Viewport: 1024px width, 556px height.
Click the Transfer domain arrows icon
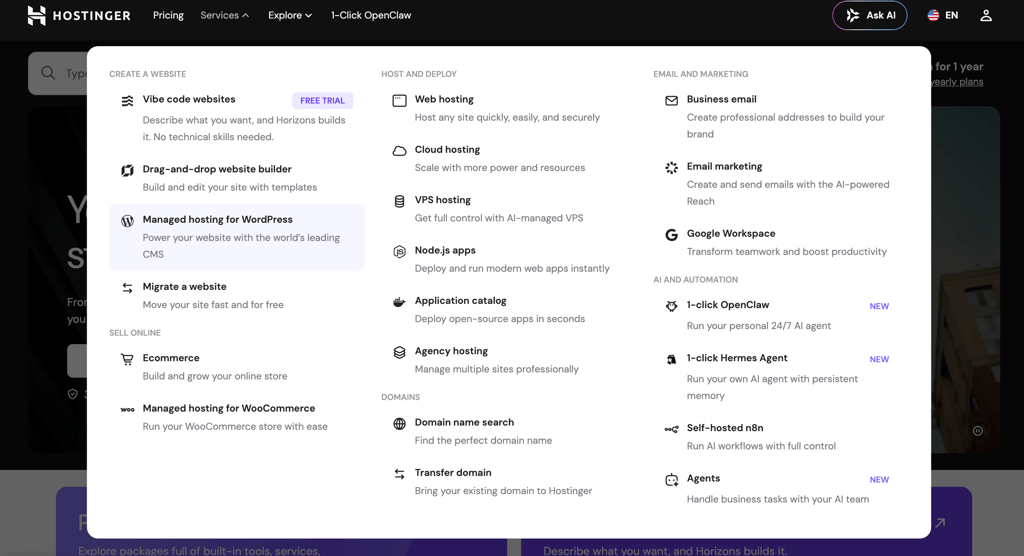399,474
